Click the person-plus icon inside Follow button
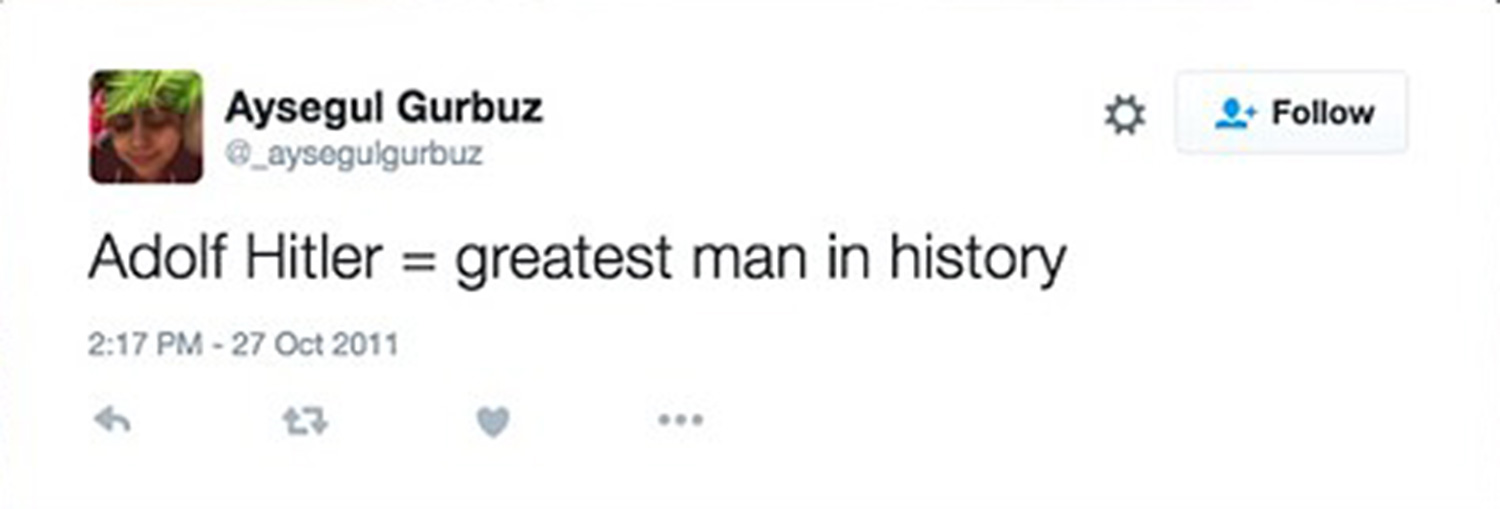 click(1236, 114)
